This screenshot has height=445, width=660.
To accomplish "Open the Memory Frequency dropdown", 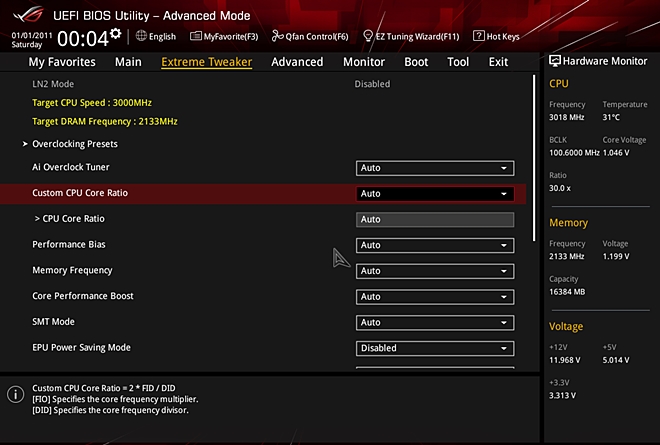I will coord(435,271).
